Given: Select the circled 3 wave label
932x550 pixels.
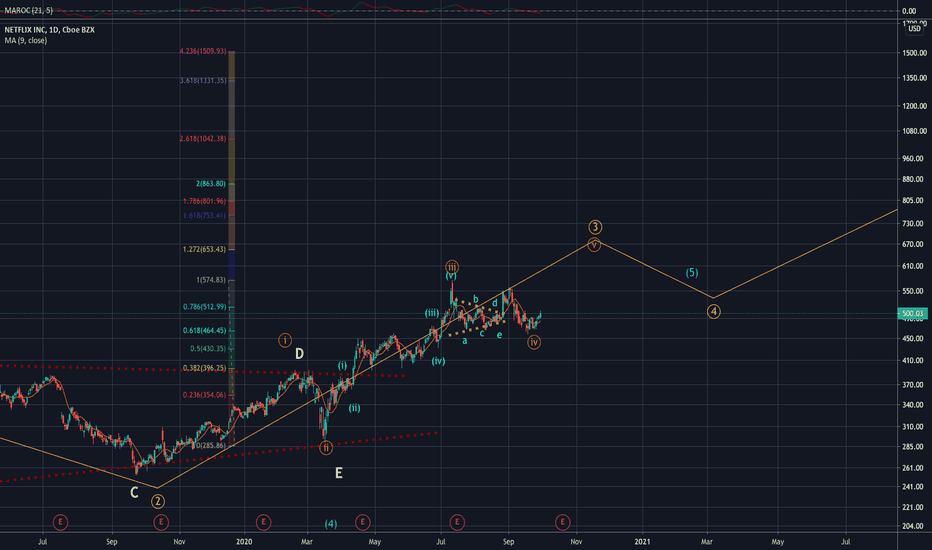Looking at the screenshot, I should coord(595,227).
